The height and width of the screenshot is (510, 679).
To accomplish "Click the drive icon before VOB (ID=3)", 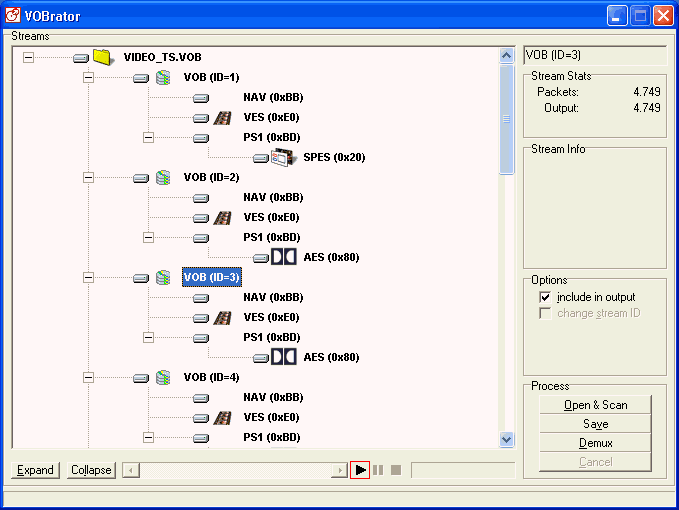I will (x=141, y=278).
